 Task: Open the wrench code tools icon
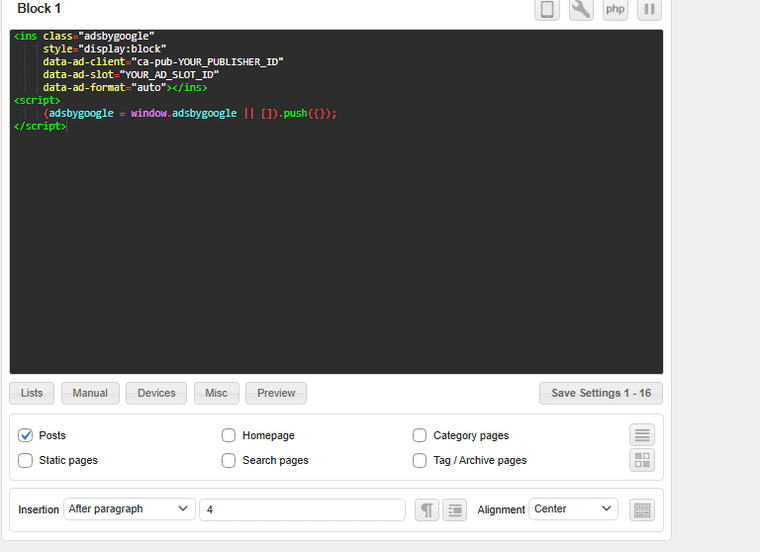click(x=581, y=9)
